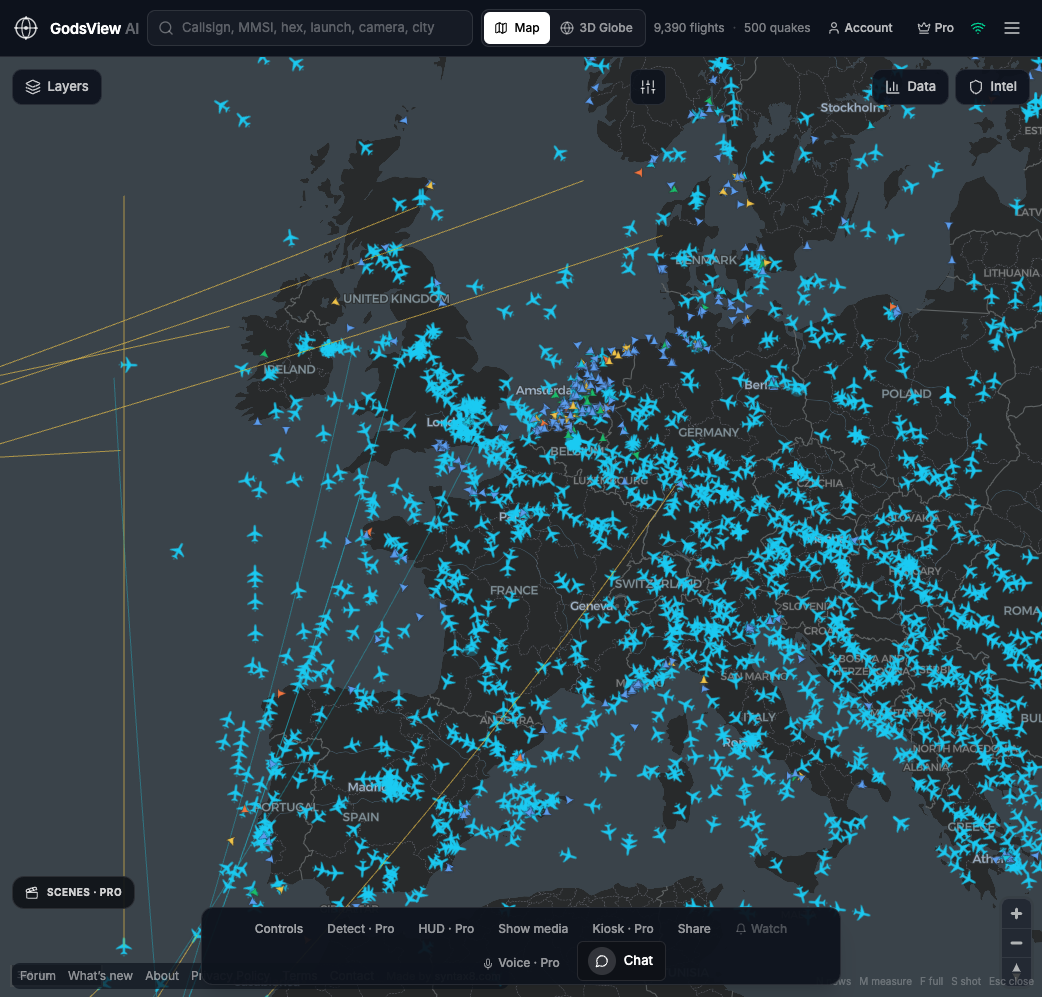Open the Chat bubble button
This screenshot has height=997, width=1042.
tap(621, 961)
